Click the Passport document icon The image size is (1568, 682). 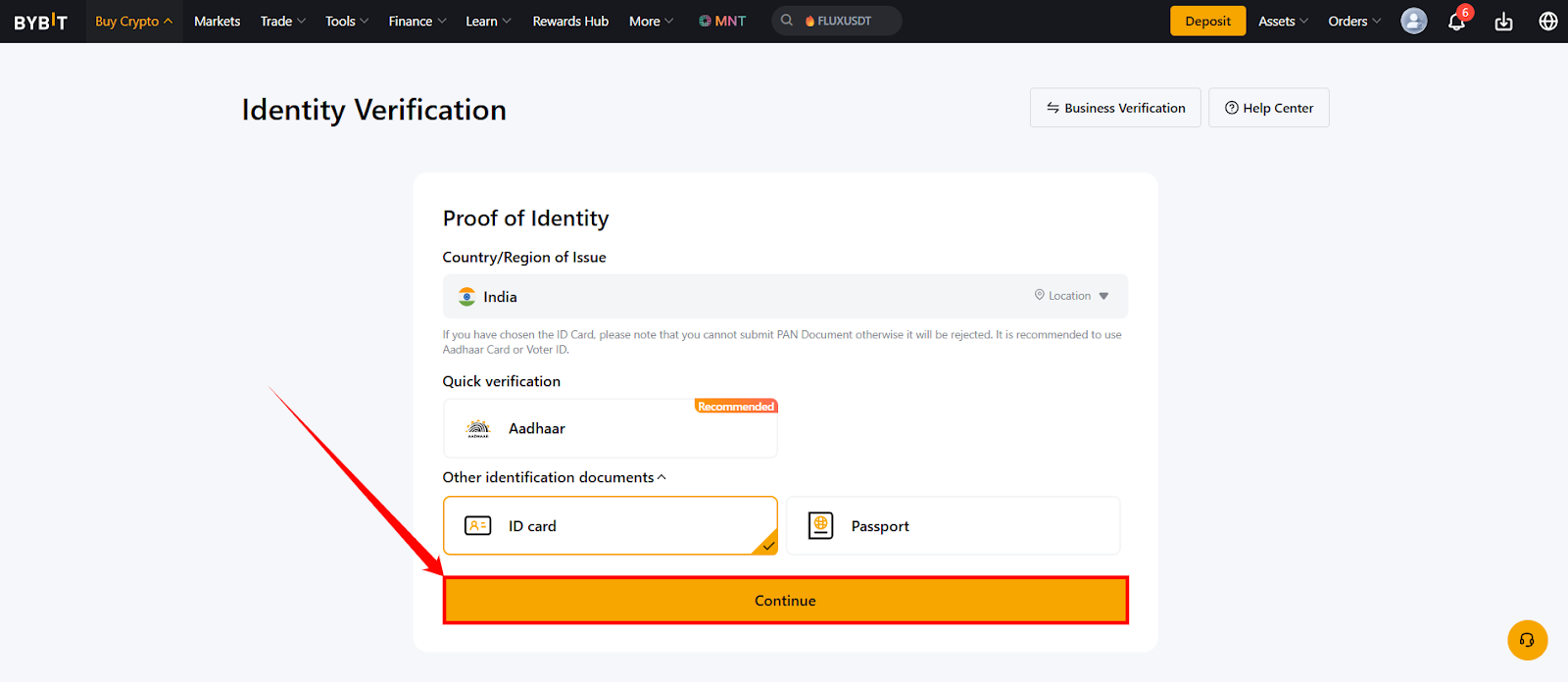click(x=820, y=526)
